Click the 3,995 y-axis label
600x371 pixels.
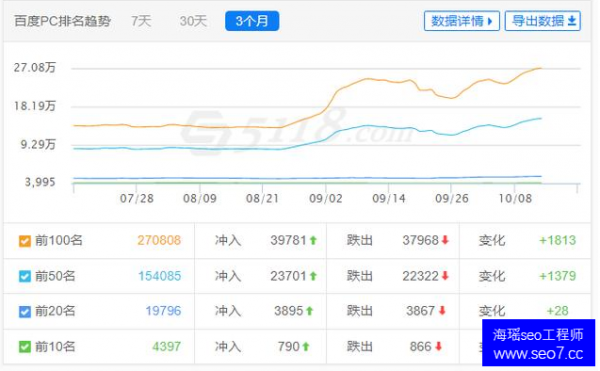tap(40, 182)
